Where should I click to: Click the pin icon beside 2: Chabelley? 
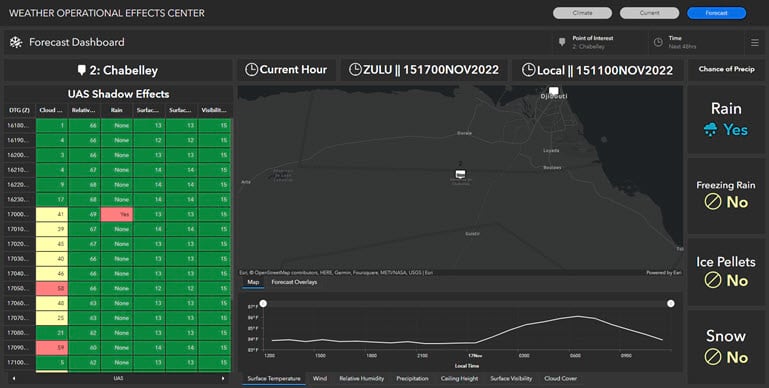(x=81, y=70)
